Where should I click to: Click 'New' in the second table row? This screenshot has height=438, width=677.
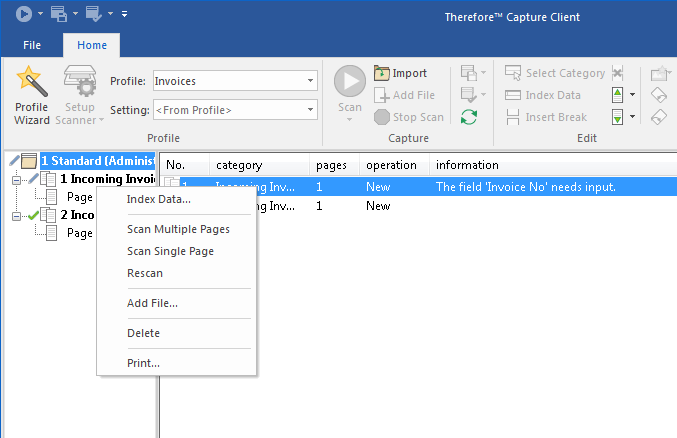378,206
